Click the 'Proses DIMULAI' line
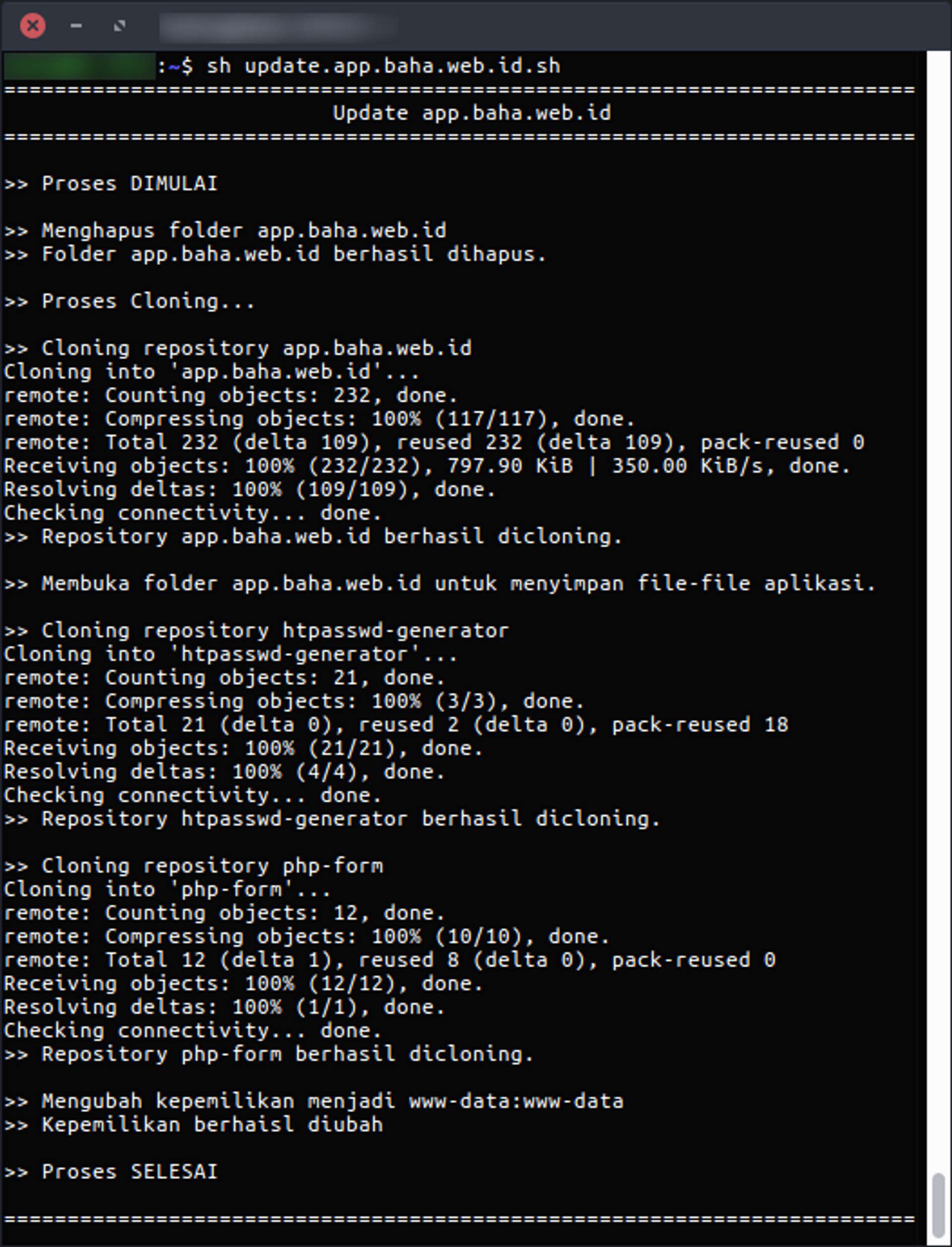This screenshot has height=1247, width=952. [129, 183]
